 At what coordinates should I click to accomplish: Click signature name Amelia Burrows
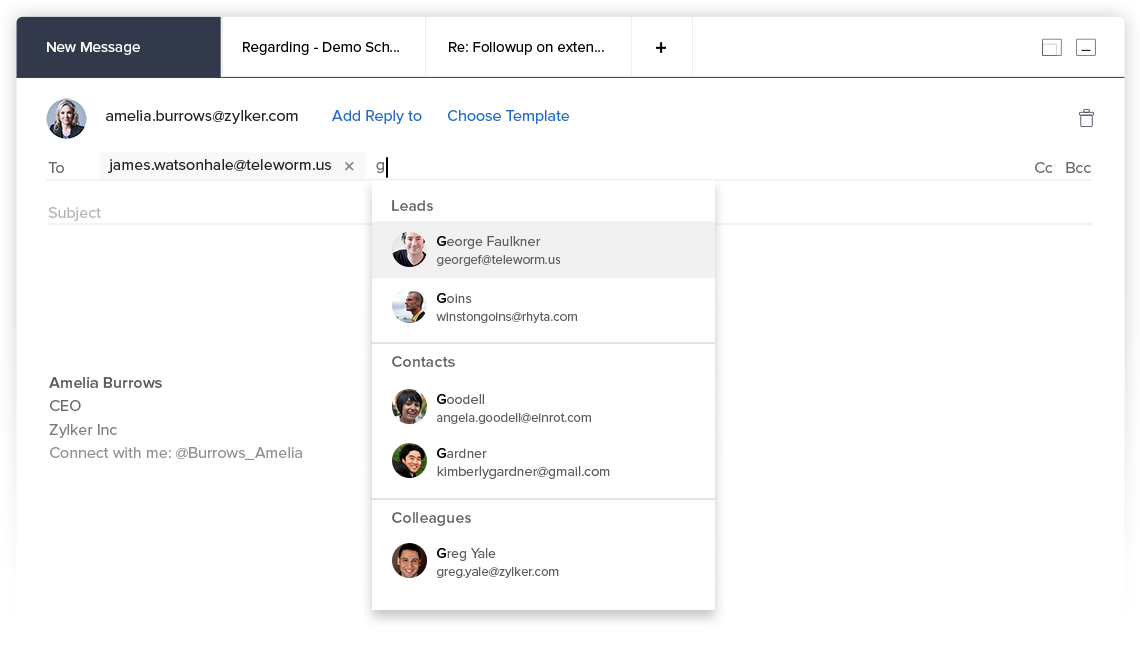[105, 383]
